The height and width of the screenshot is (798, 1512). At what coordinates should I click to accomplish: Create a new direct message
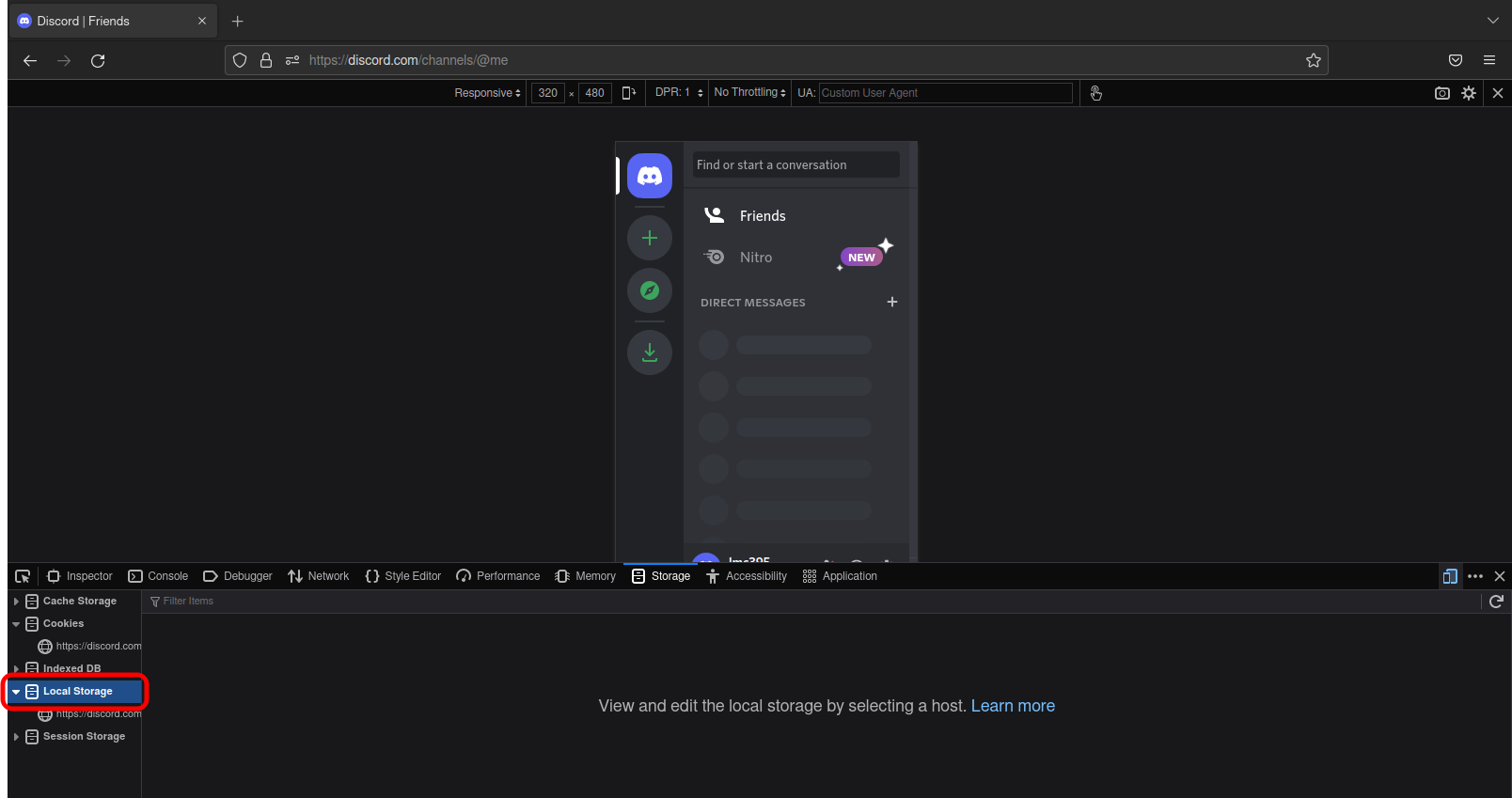click(892, 302)
